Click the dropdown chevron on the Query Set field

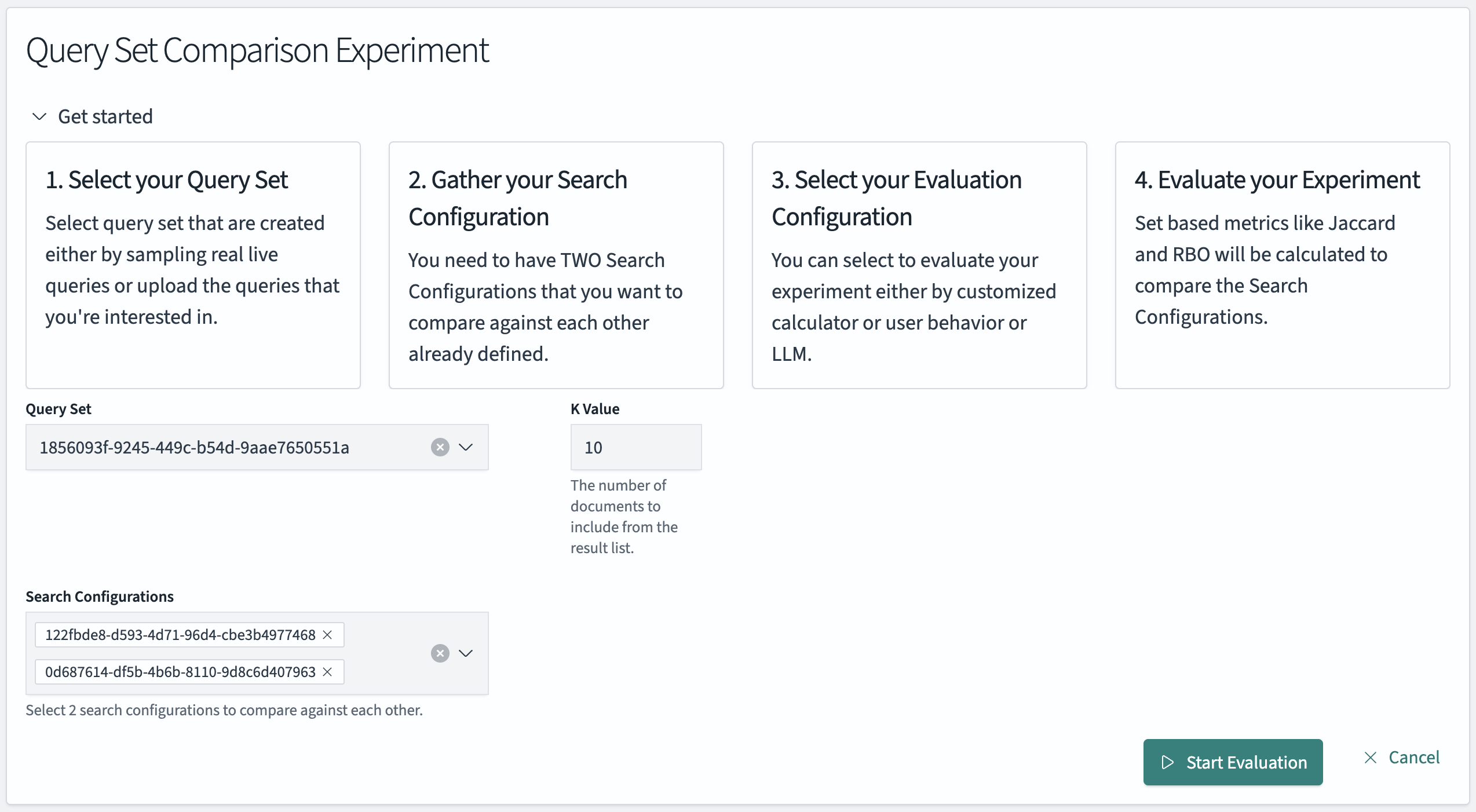(466, 447)
